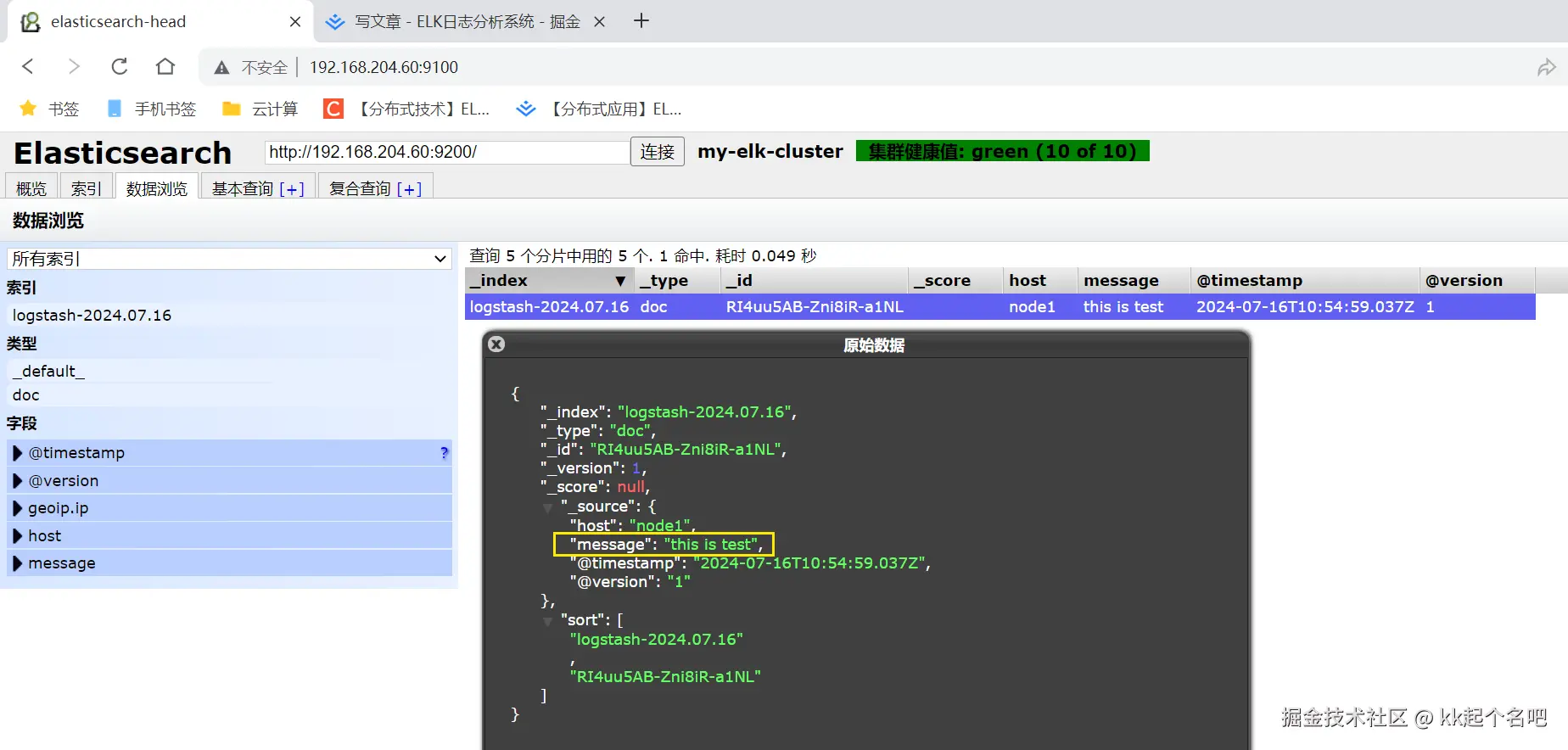Close the 原始数据 raw data popup

pos(496,344)
